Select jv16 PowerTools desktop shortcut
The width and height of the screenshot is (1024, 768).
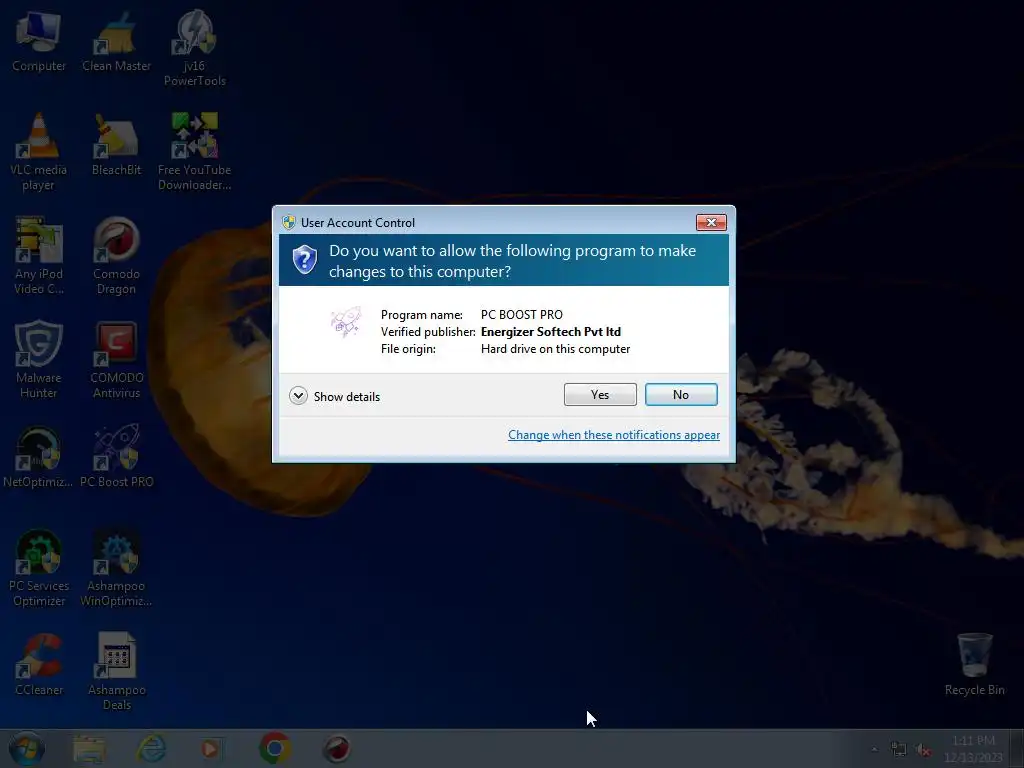click(194, 48)
